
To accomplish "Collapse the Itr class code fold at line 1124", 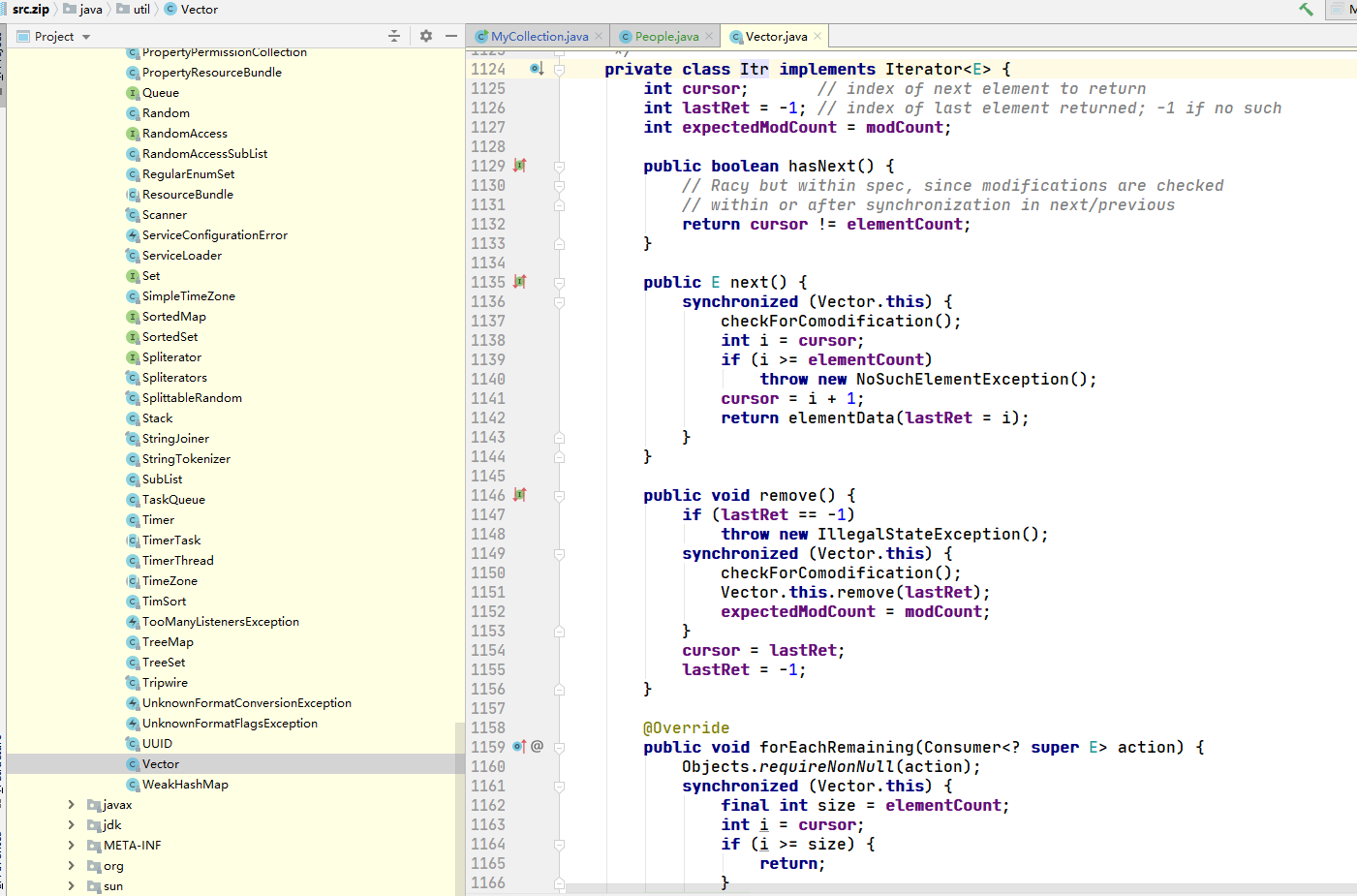I will 560,70.
